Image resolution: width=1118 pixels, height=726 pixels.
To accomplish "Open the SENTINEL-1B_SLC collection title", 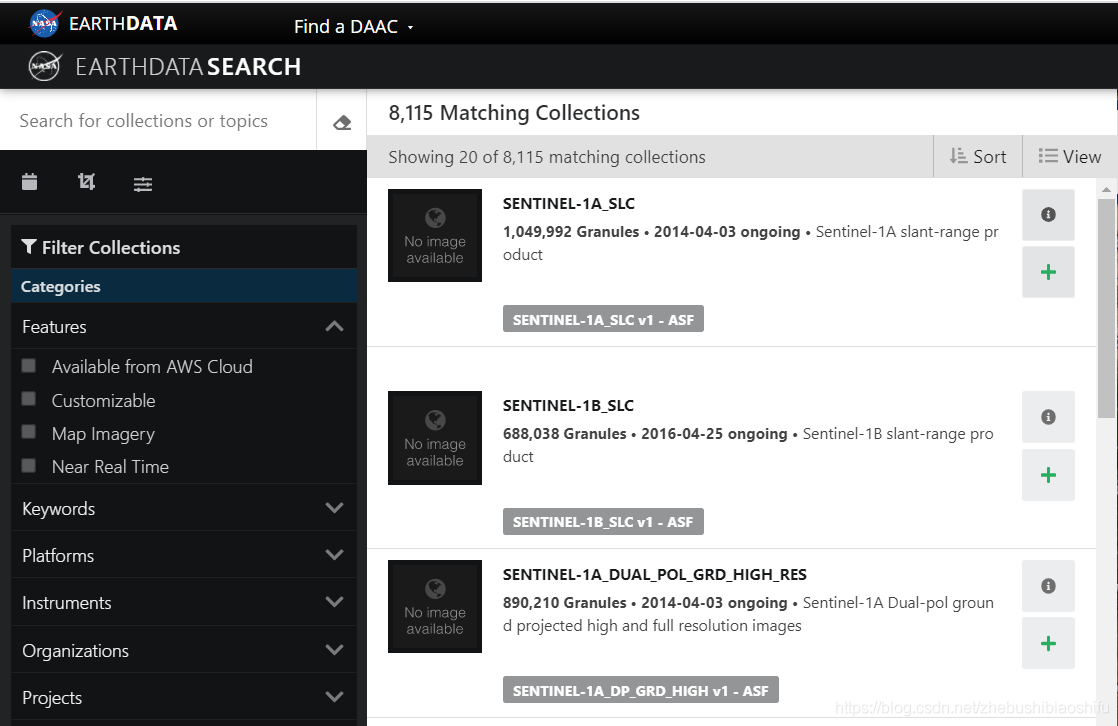I will (x=568, y=406).
